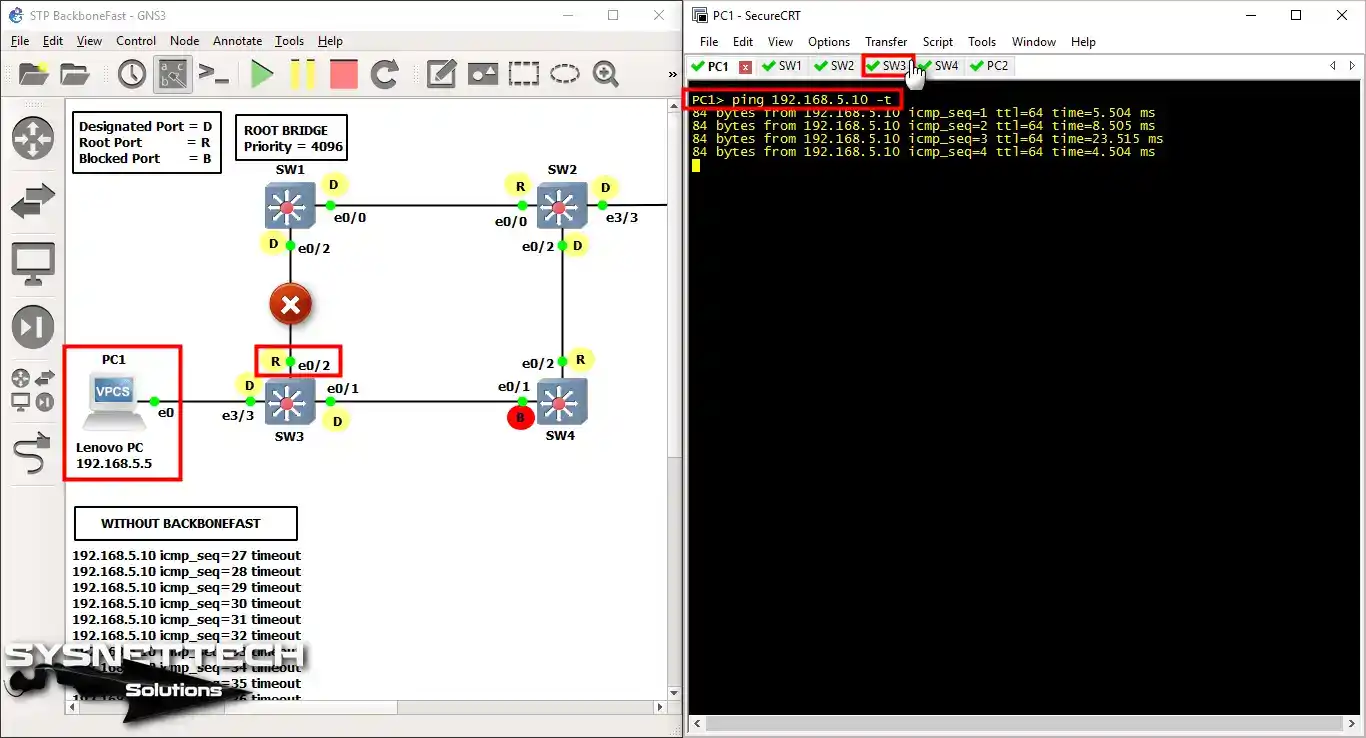Select the SW1 switch node on the canvas

[290, 206]
